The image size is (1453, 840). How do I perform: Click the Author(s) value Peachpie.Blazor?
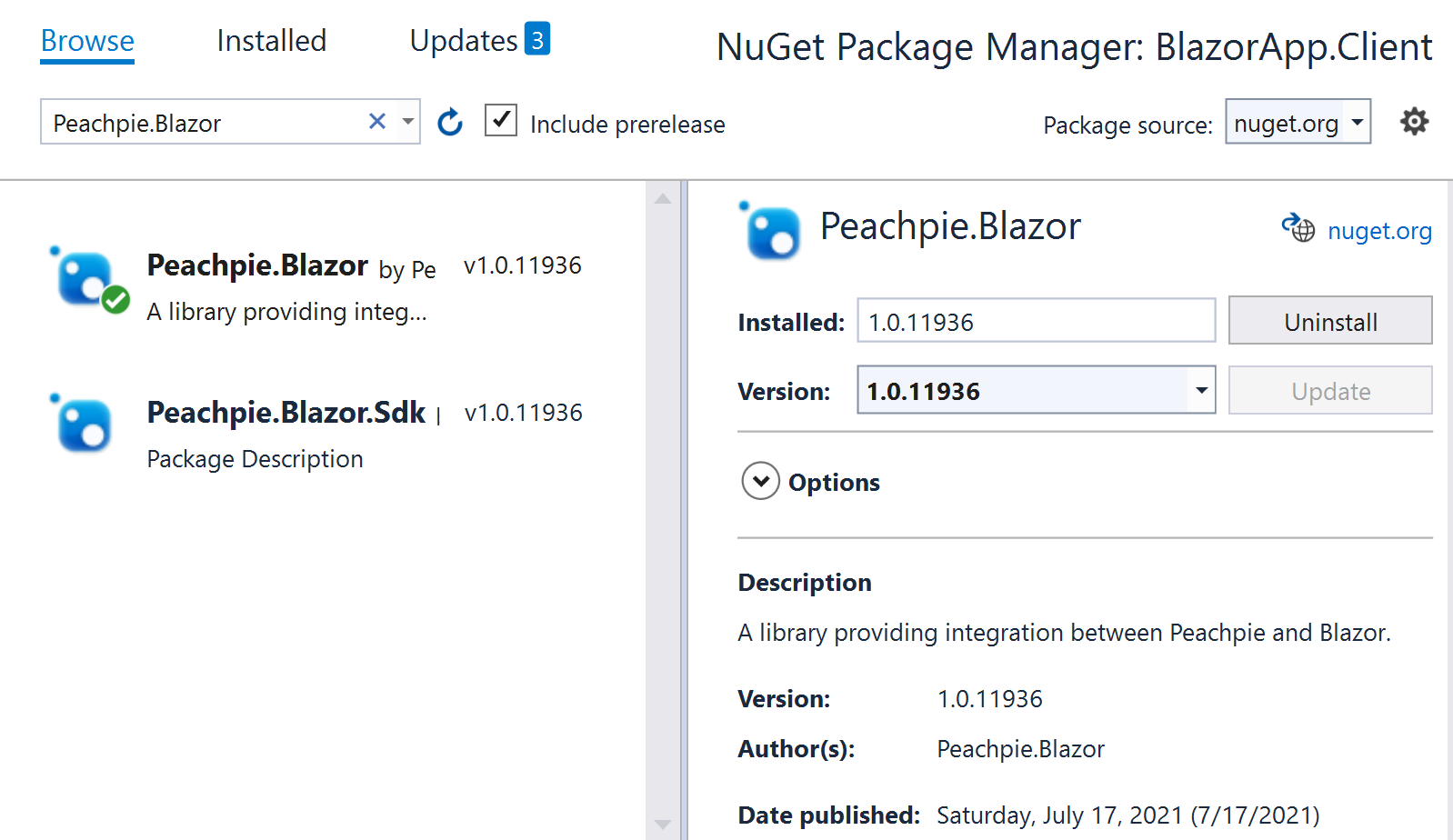pyautogui.click(x=1020, y=749)
